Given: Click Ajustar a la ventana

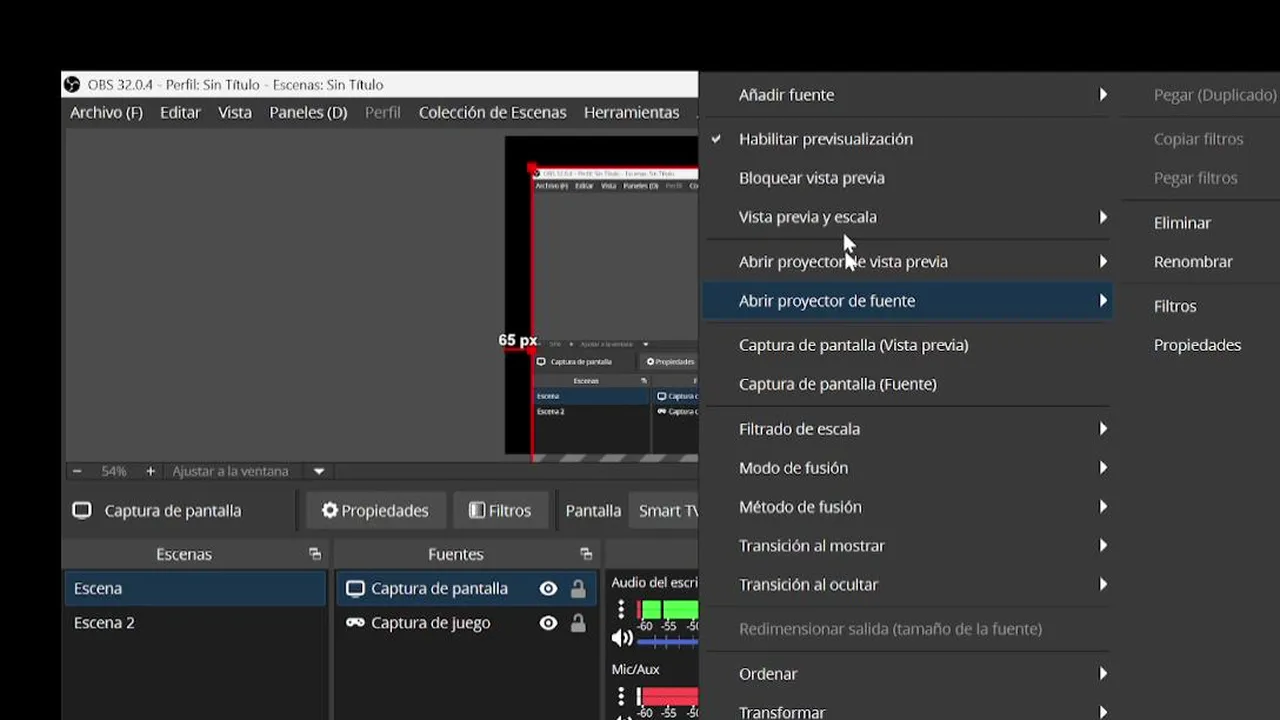Looking at the screenshot, I should [230, 471].
